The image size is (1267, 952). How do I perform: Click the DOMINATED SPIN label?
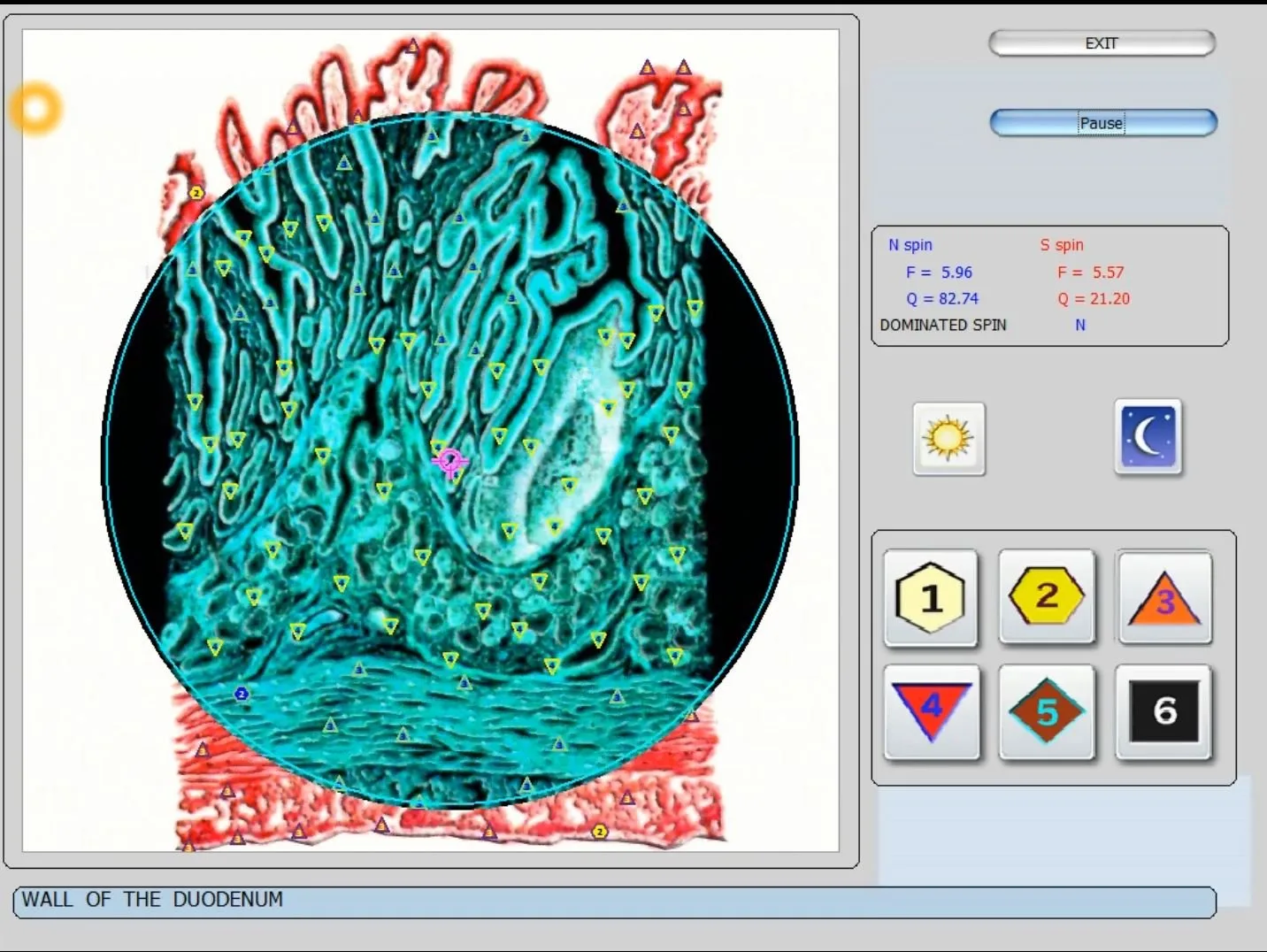point(943,326)
